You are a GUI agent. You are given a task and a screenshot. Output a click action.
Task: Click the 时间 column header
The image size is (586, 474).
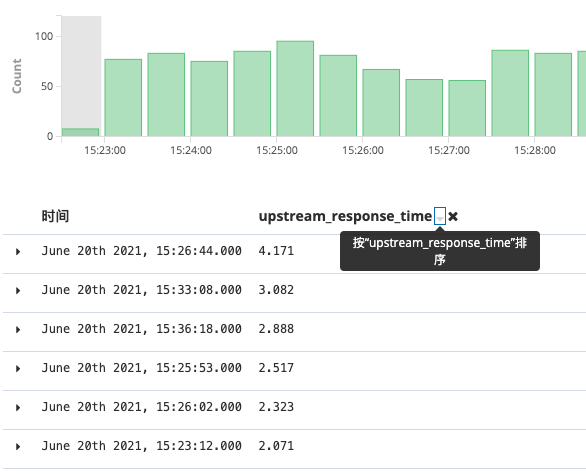click(55, 216)
